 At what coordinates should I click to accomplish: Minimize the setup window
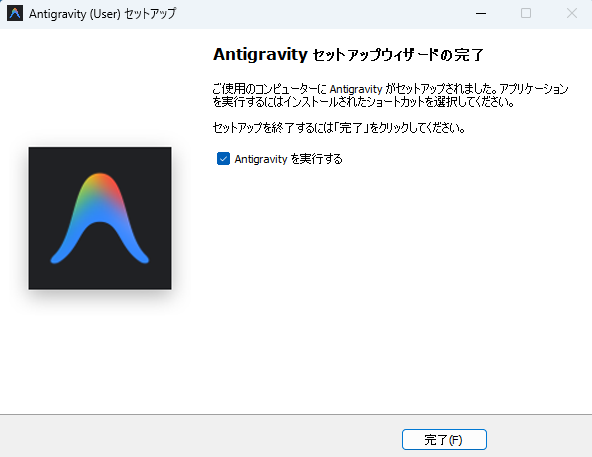click(x=481, y=13)
